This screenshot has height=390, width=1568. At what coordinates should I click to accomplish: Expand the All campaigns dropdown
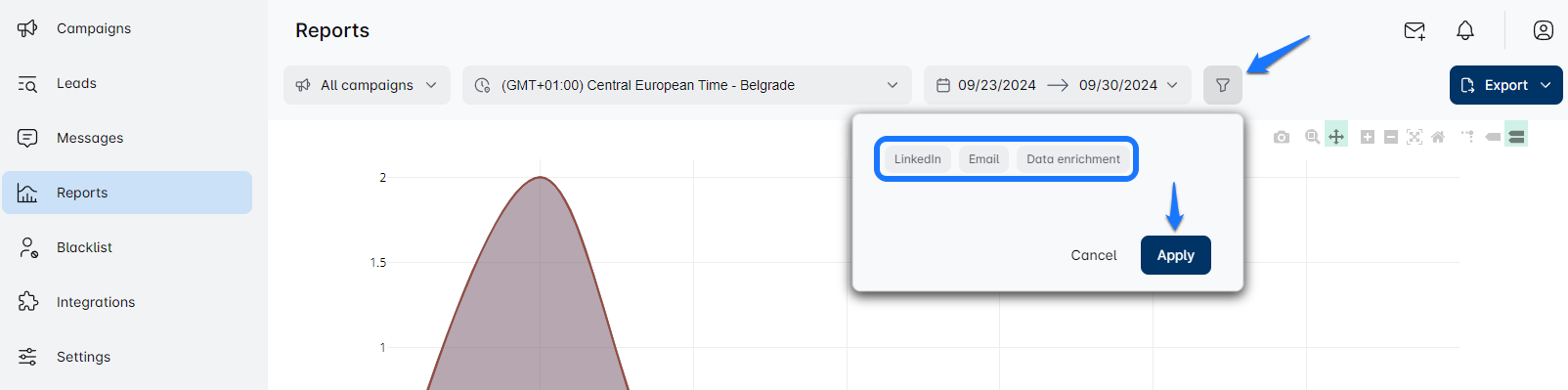(367, 85)
